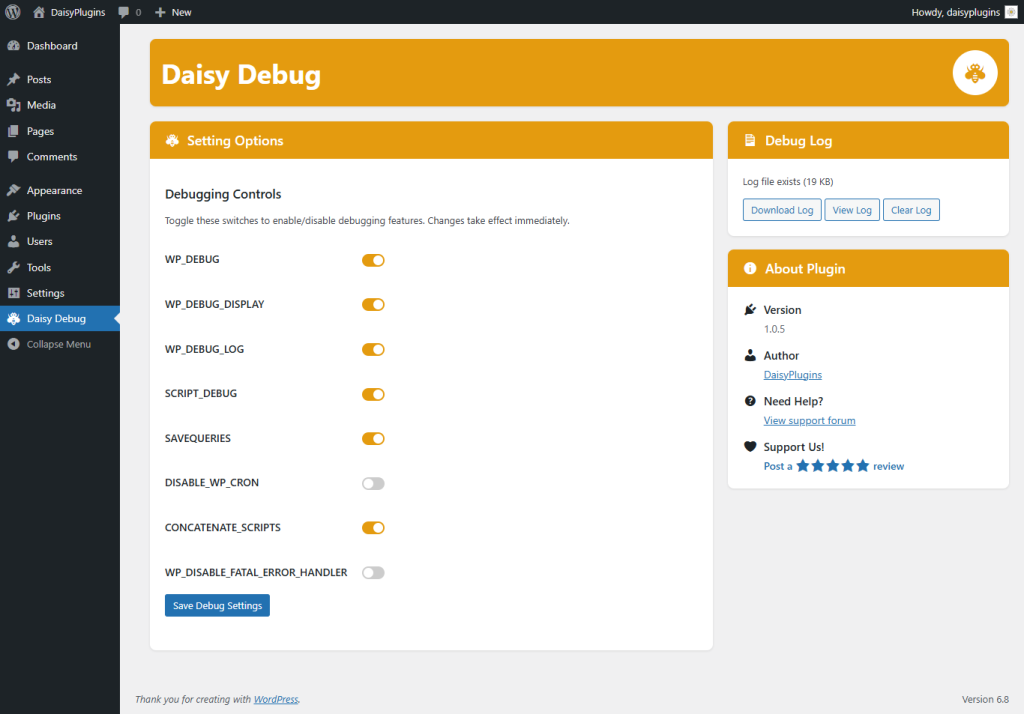Disable the WP_DEBUG toggle
This screenshot has width=1024, height=714.
[x=373, y=260]
